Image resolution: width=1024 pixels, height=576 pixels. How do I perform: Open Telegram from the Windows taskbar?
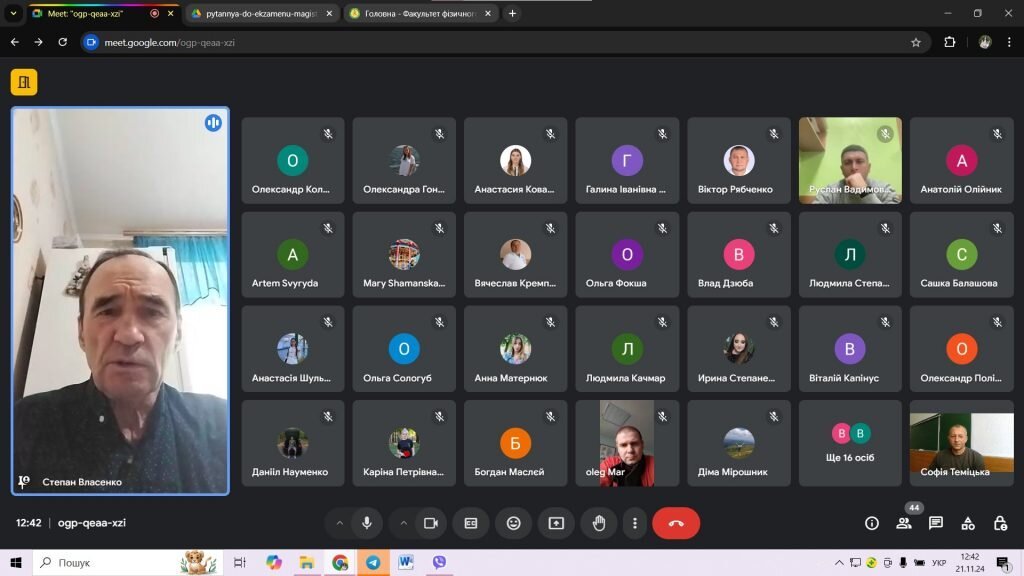[x=373, y=562]
